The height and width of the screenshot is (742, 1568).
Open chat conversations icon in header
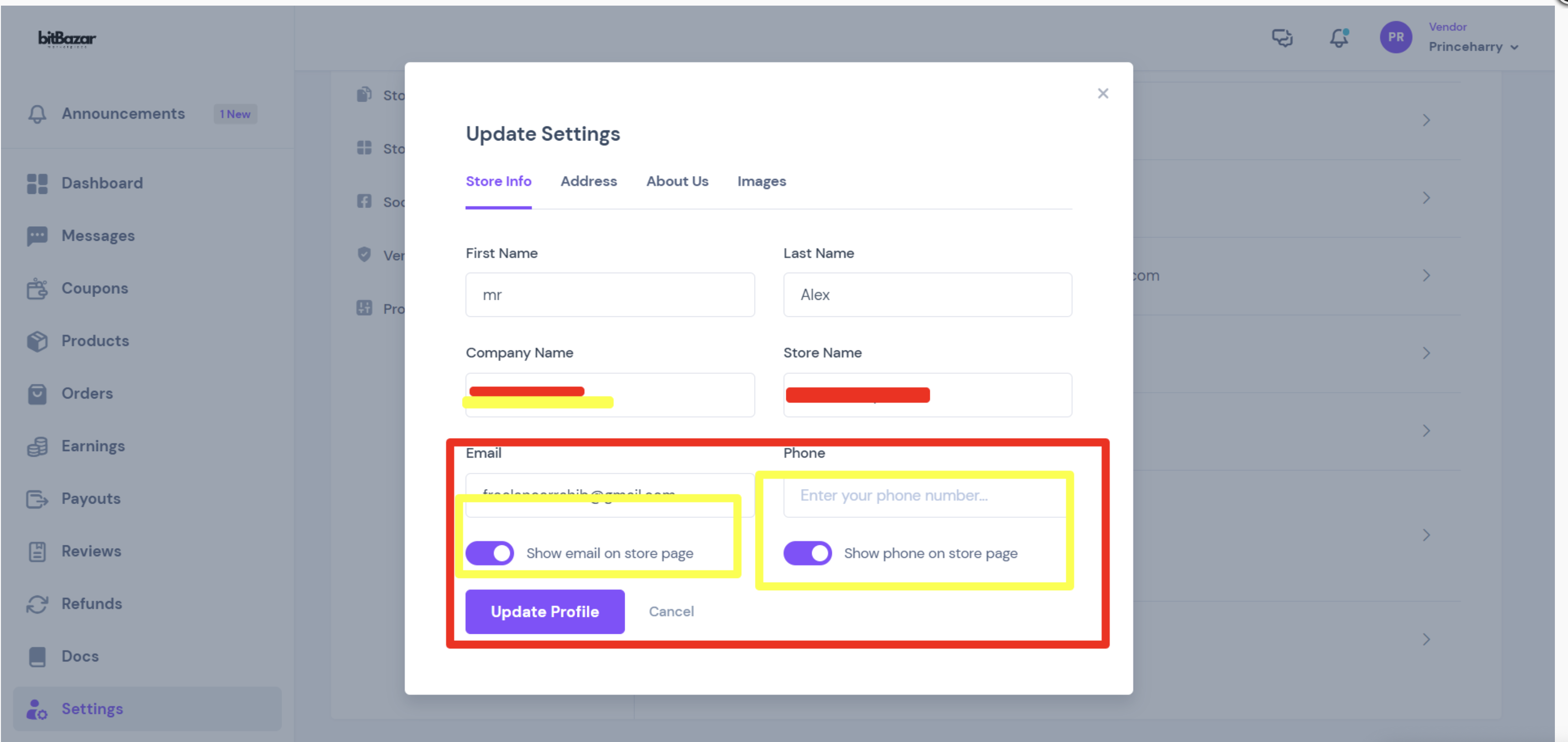click(x=1282, y=38)
